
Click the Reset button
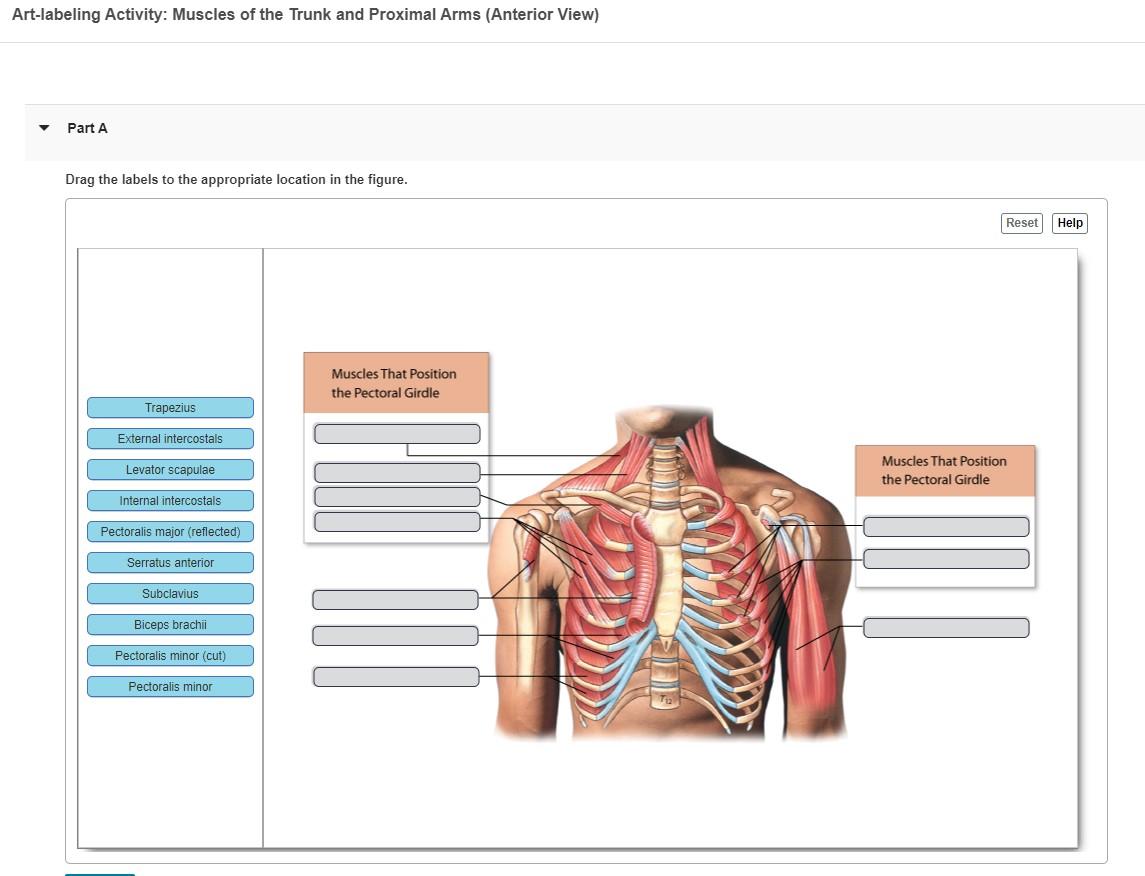click(x=1021, y=223)
